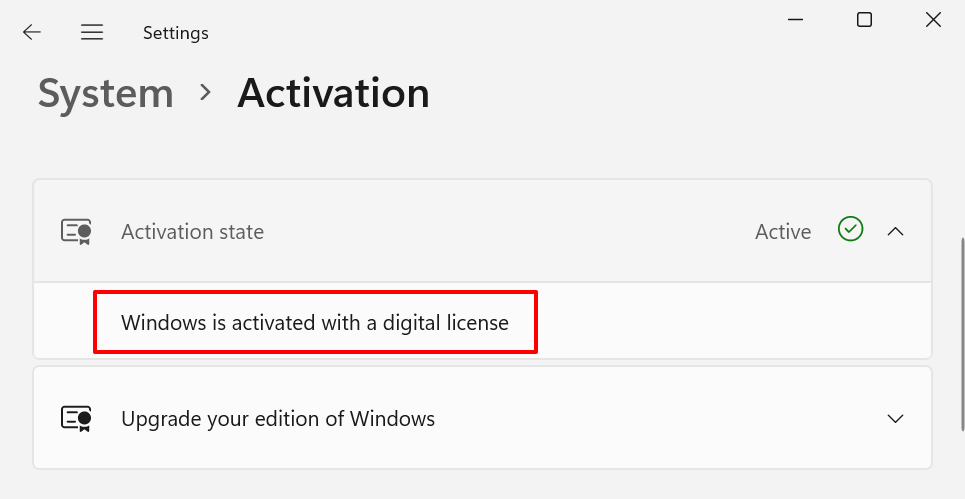Click the Activation state certificate icon
Viewport: 965px width, 499px height.
76,231
